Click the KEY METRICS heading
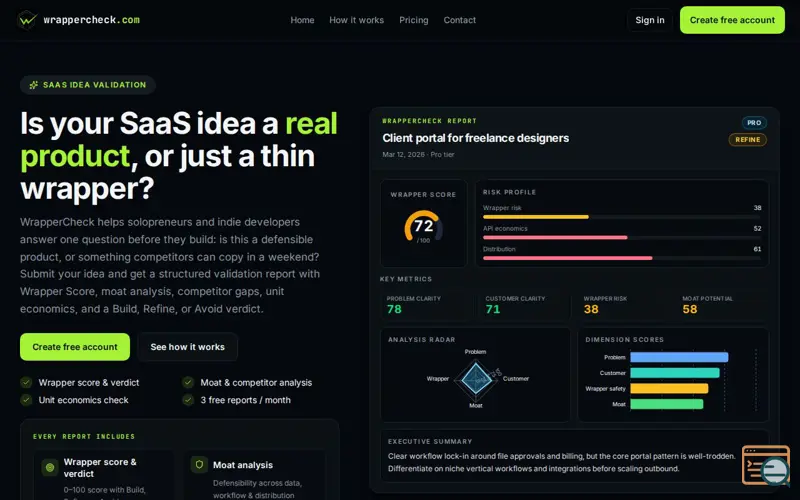Viewport: 800px width, 500px height. click(x=406, y=279)
